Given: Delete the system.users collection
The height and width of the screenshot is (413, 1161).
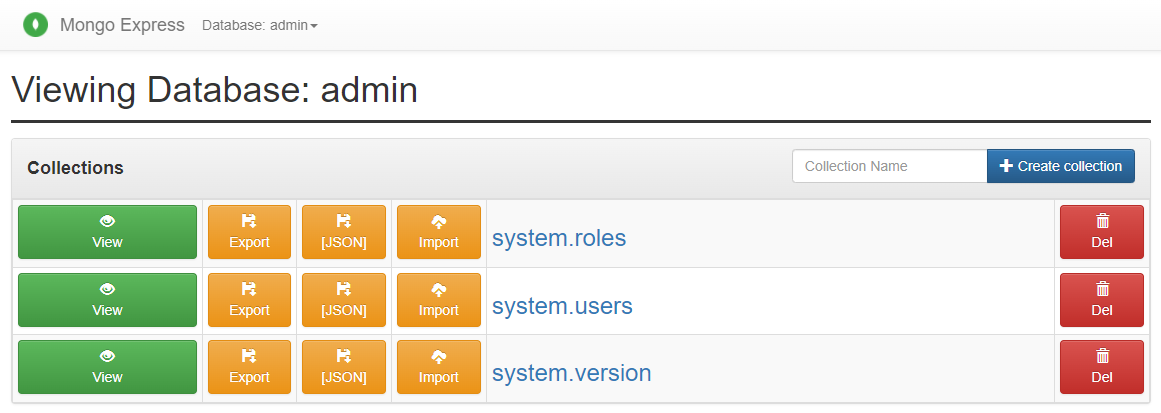Looking at the screenshot, I should [1102, 300].
